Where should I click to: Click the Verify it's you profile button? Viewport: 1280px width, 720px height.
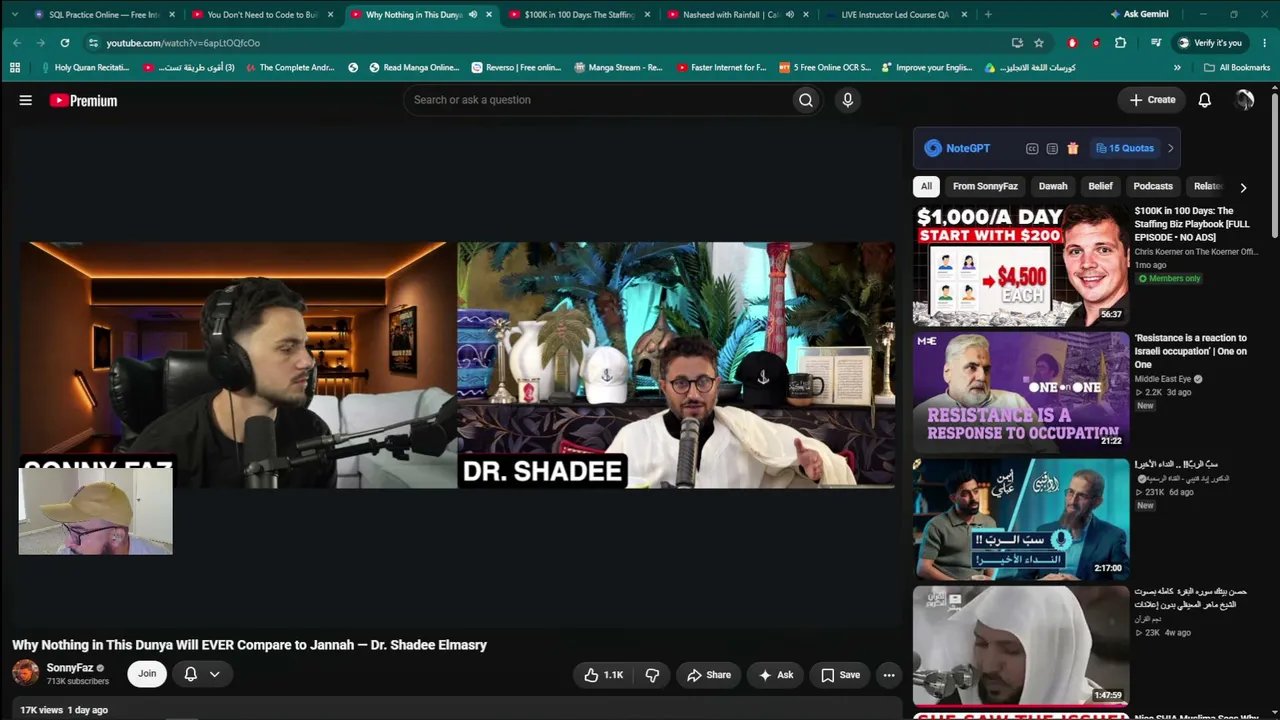1209,43
